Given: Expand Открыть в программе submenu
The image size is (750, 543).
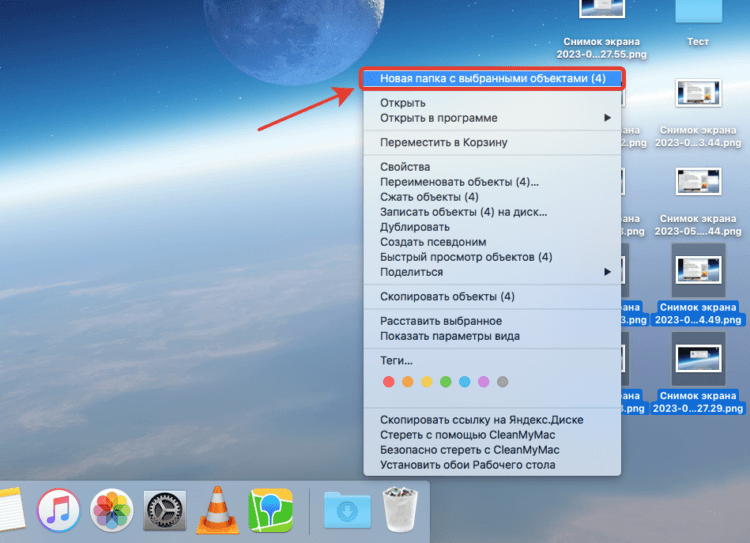Looking at the screenshot, I should click(x=493, y=118).
